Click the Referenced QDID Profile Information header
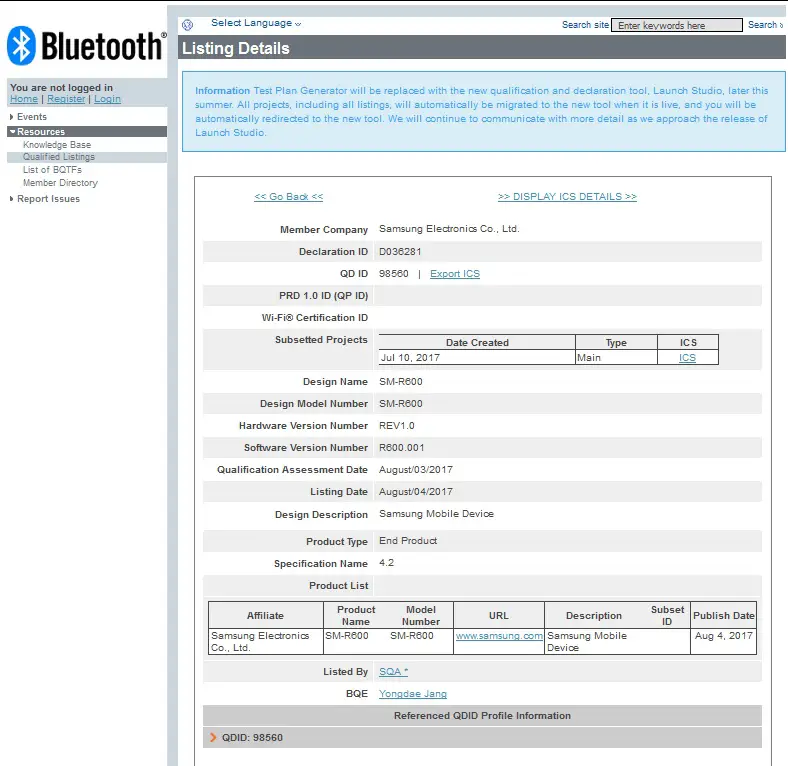788x766 pixels. (x=482, y=716)
